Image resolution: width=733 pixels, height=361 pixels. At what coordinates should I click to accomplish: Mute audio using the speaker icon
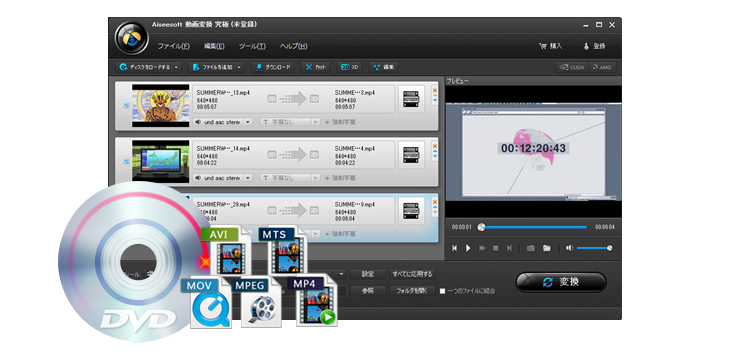570,248
